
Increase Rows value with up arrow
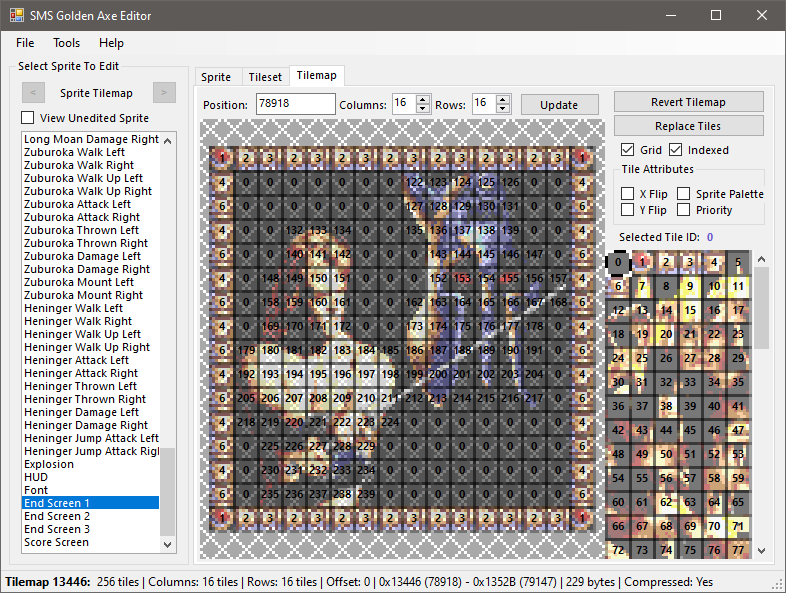click(x=503, y=99)
